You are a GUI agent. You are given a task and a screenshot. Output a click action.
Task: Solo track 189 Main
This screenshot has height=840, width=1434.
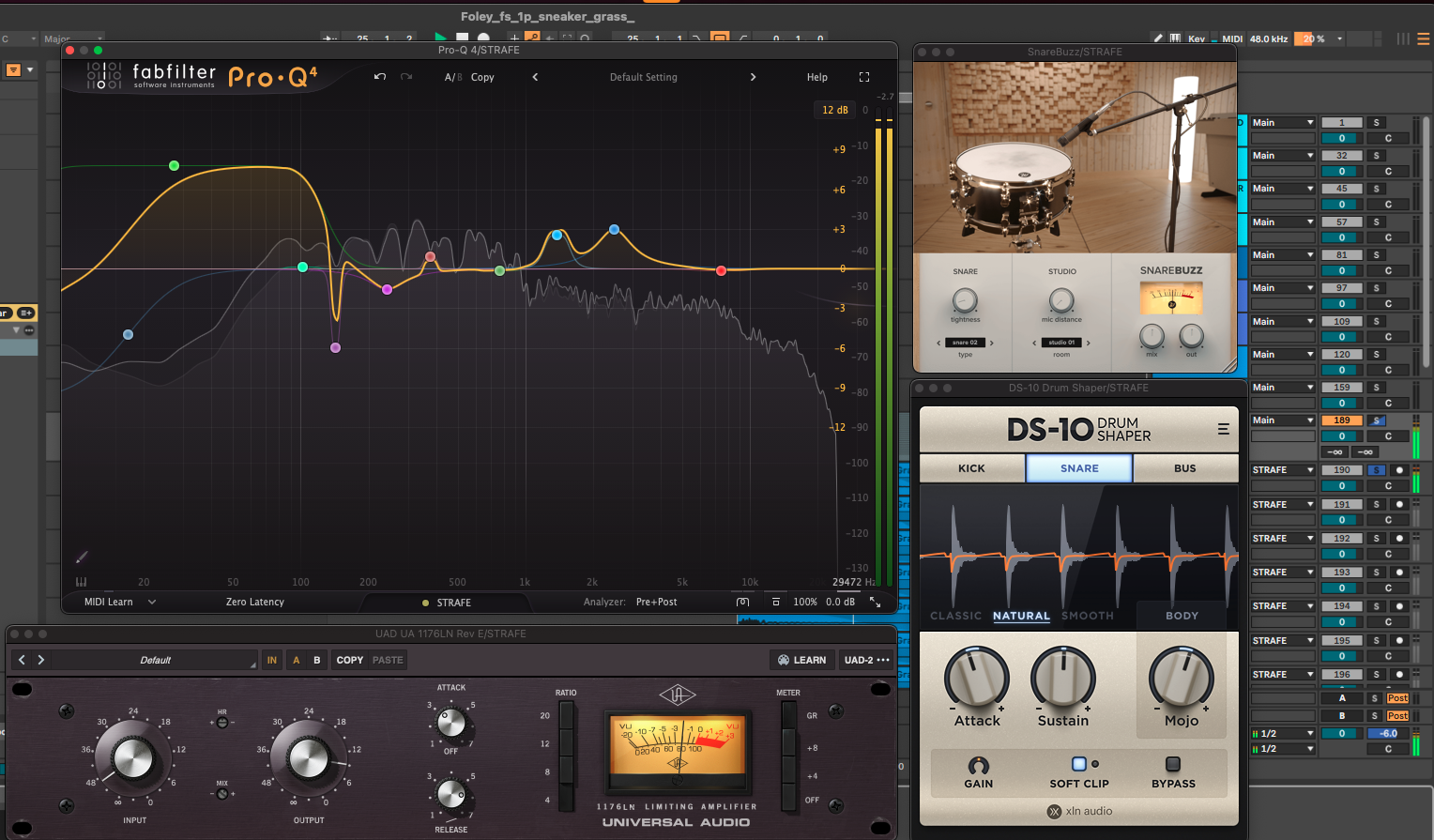tap(1376, 420)
